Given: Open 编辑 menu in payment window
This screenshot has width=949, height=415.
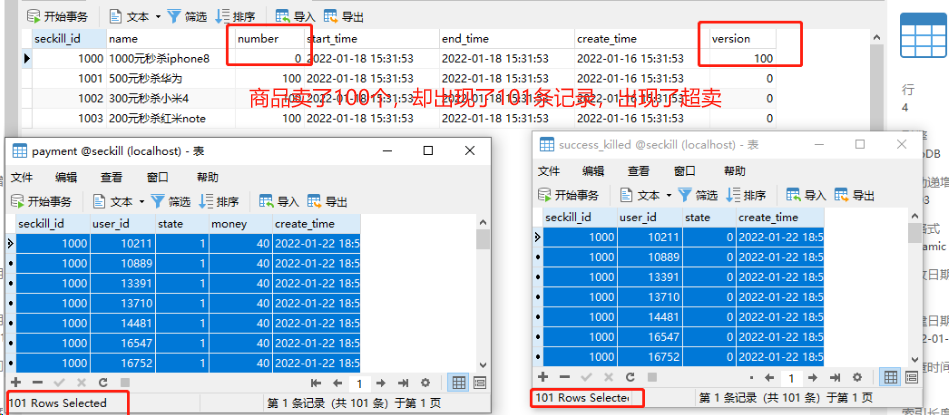Looking at the screenshot, I should 66,177.
